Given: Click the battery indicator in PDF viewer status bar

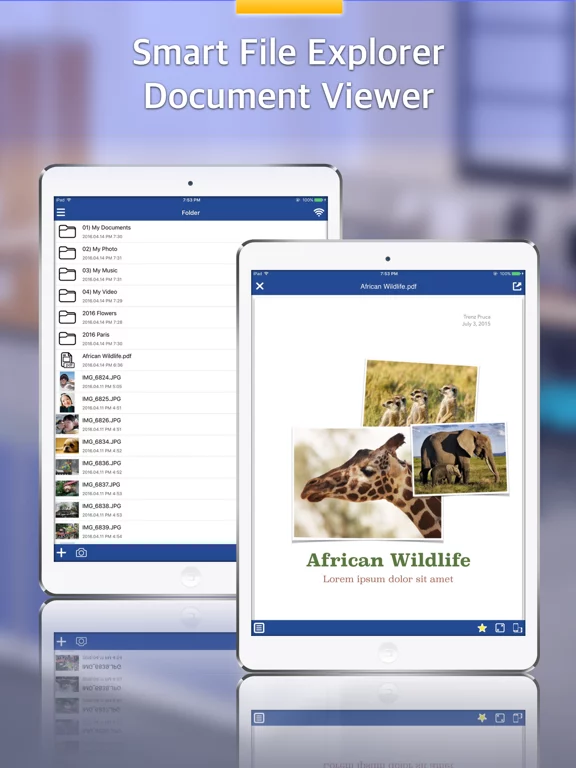Looking at the screenshot, I should [x=518, y=273].
